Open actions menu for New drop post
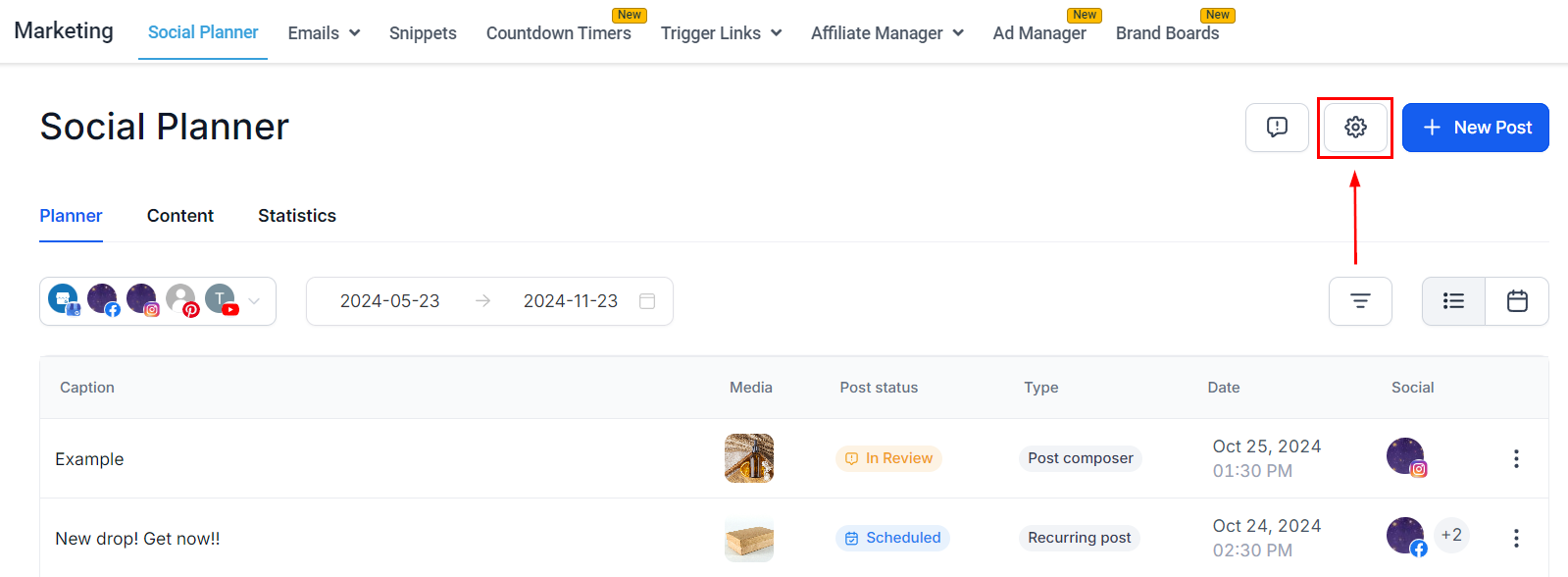 point(1516,539)
